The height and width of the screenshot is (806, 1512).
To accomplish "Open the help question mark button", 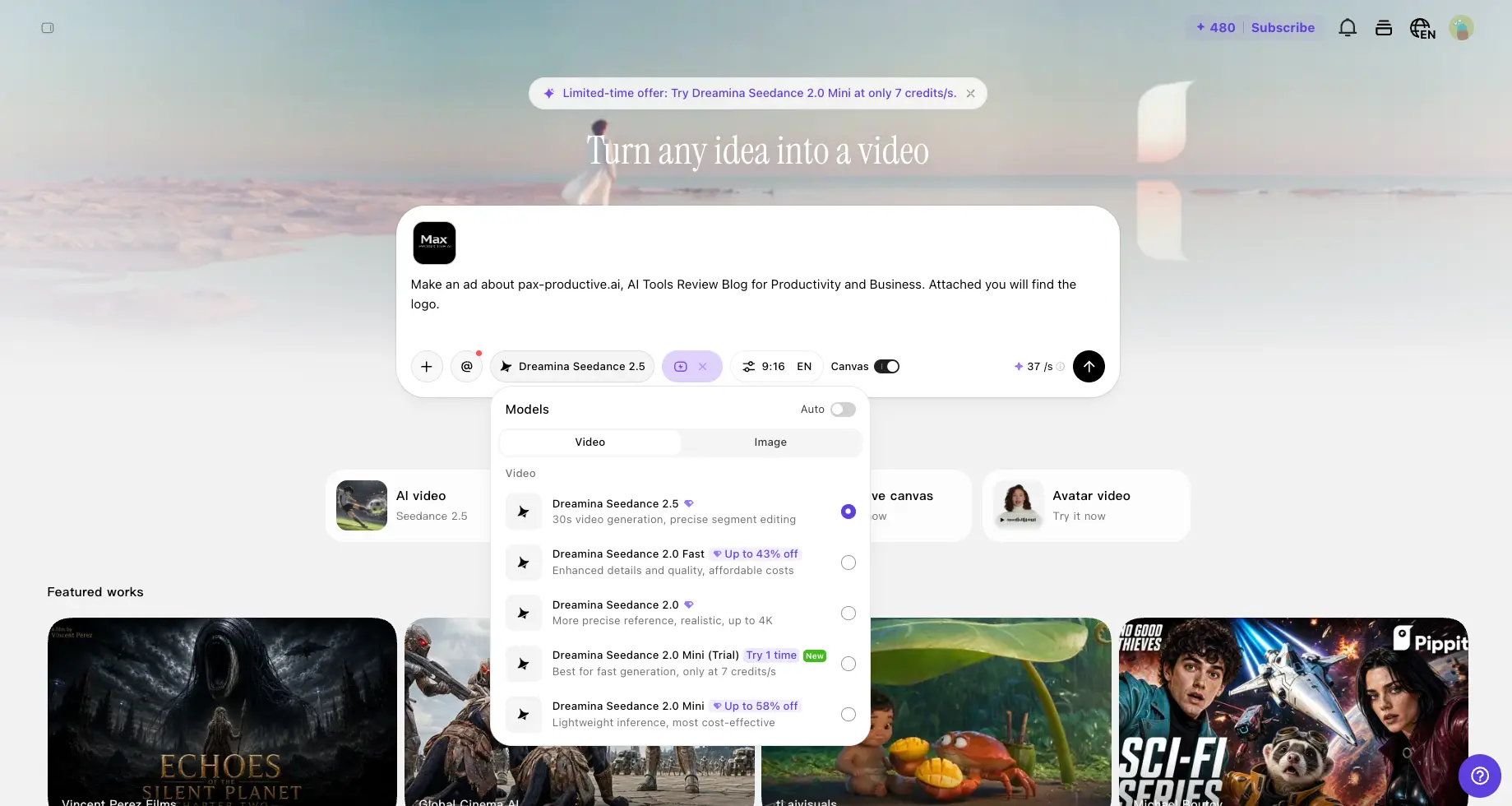I will [1480, 776].
